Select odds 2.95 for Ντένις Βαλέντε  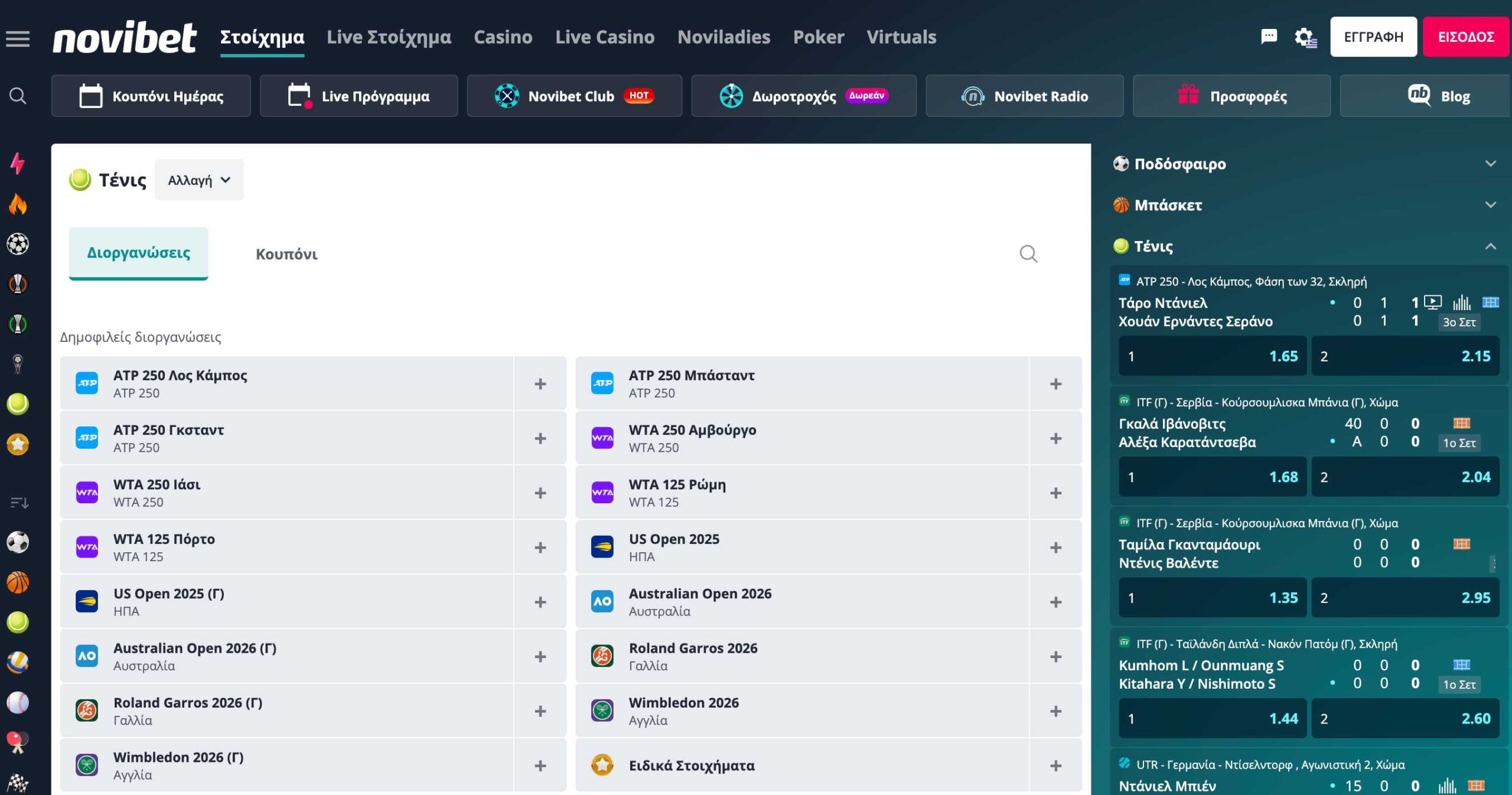(x=1405, y=598)
